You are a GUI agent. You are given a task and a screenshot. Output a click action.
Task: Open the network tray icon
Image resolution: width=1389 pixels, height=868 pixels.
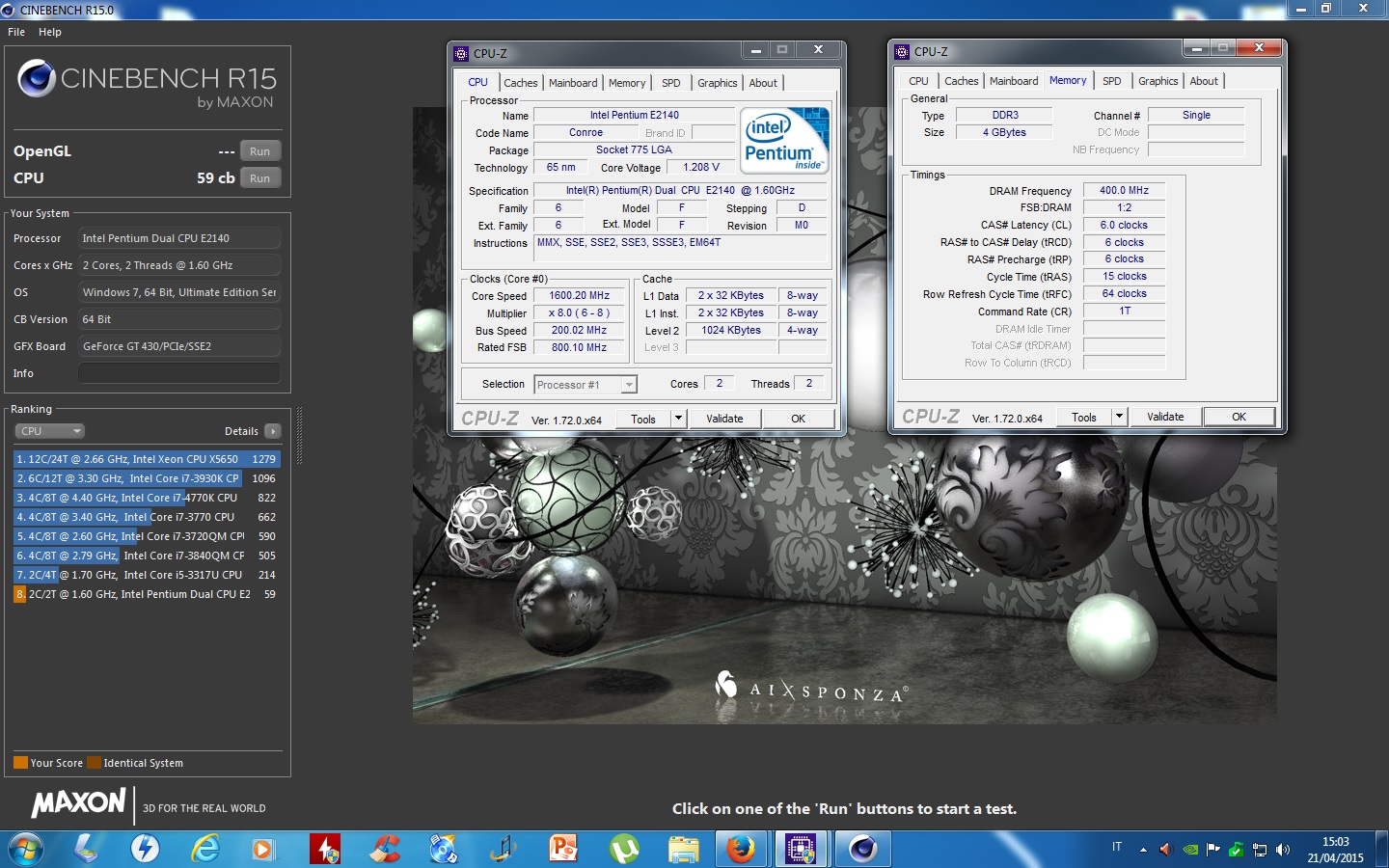pos(1260,850)
